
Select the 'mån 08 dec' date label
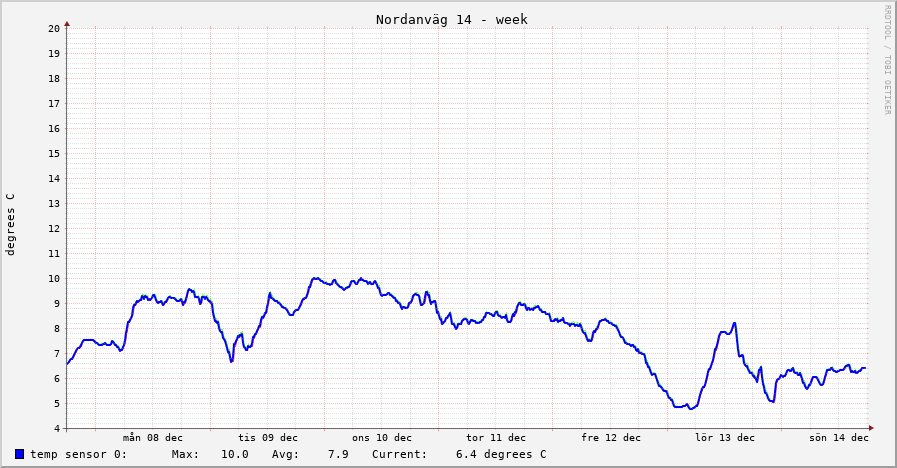153,437
